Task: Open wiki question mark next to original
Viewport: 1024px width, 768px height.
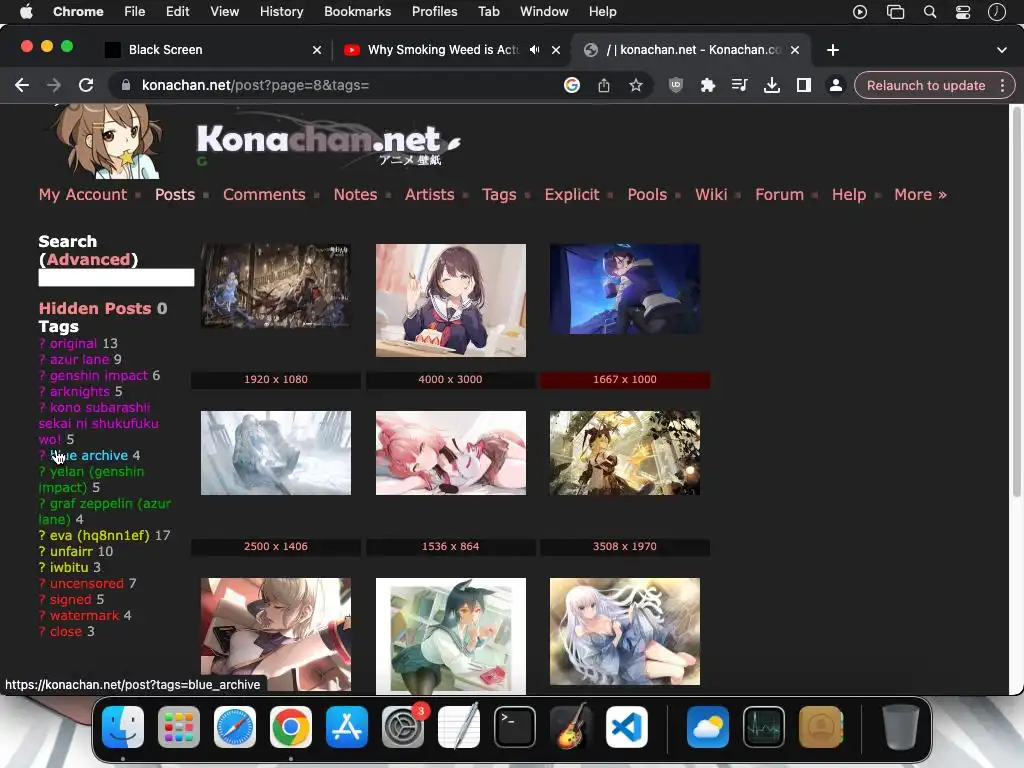Action: (x=42, y=344)
